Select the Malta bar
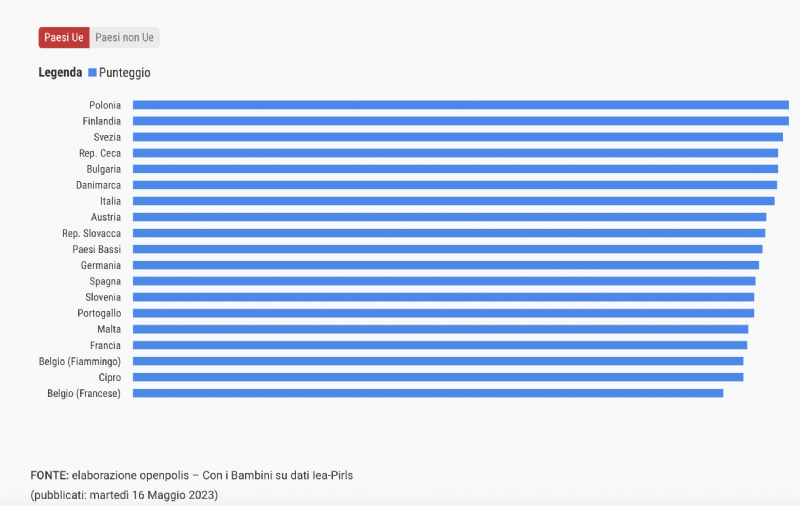The image size is (800, 506). tap(440, 330)
